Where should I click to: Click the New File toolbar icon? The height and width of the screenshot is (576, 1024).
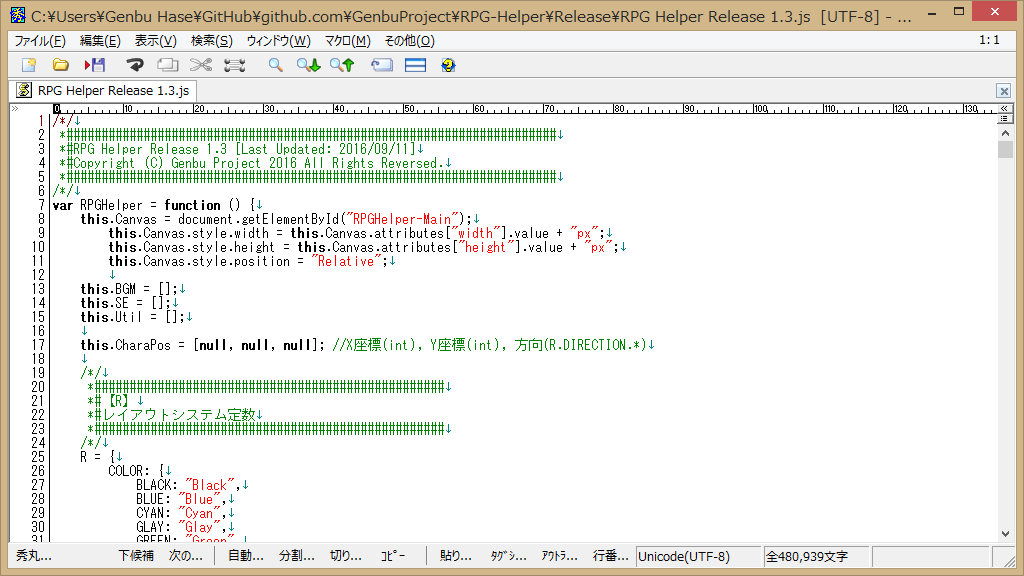(29, 65)
